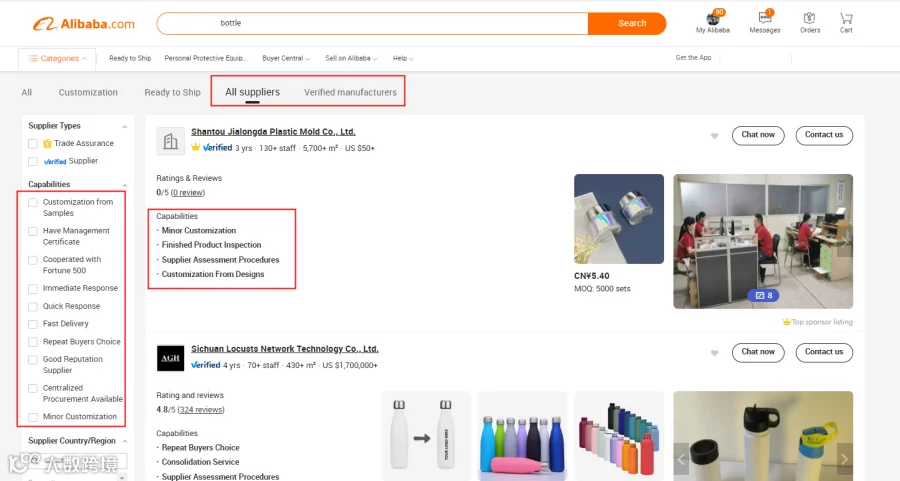Screen dimensions: 900x481
Task: Collapse the Supplier Types section
Action: (125, 126)
